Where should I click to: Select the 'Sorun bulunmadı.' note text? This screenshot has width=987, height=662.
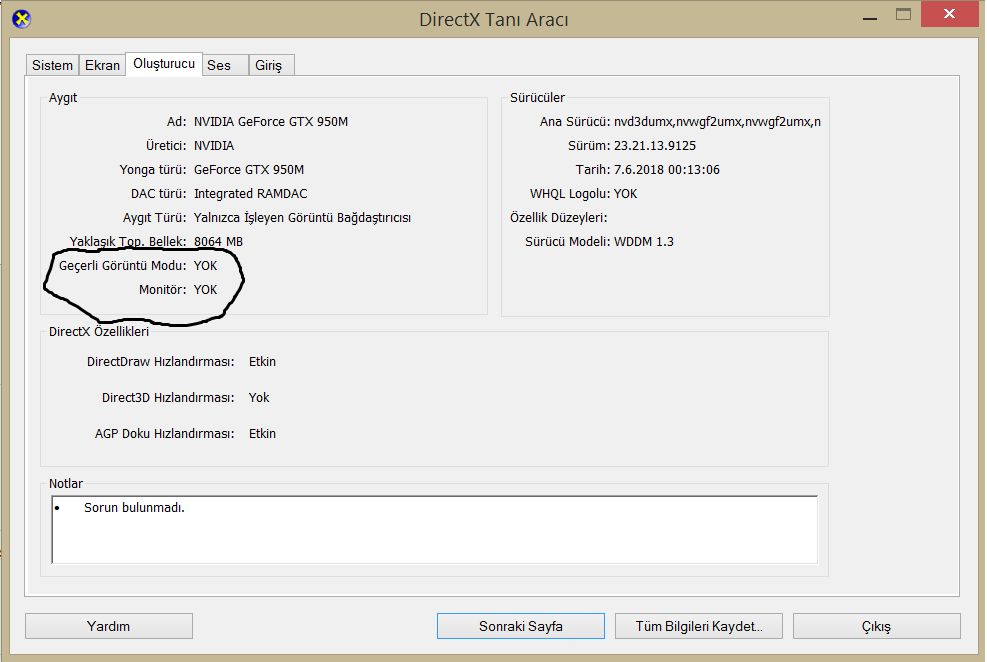[134, 507]
